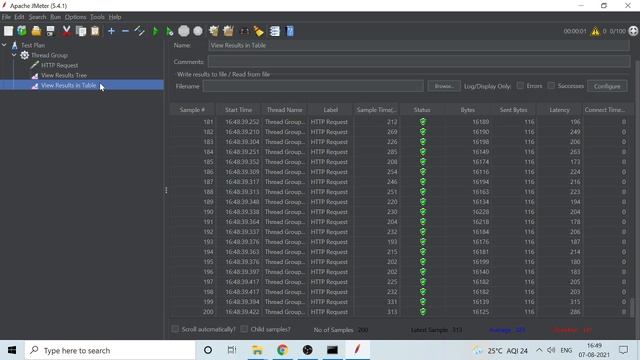Sort by the Start Time column header
This screenshot has height=360, width=640.
coord(238,110)
